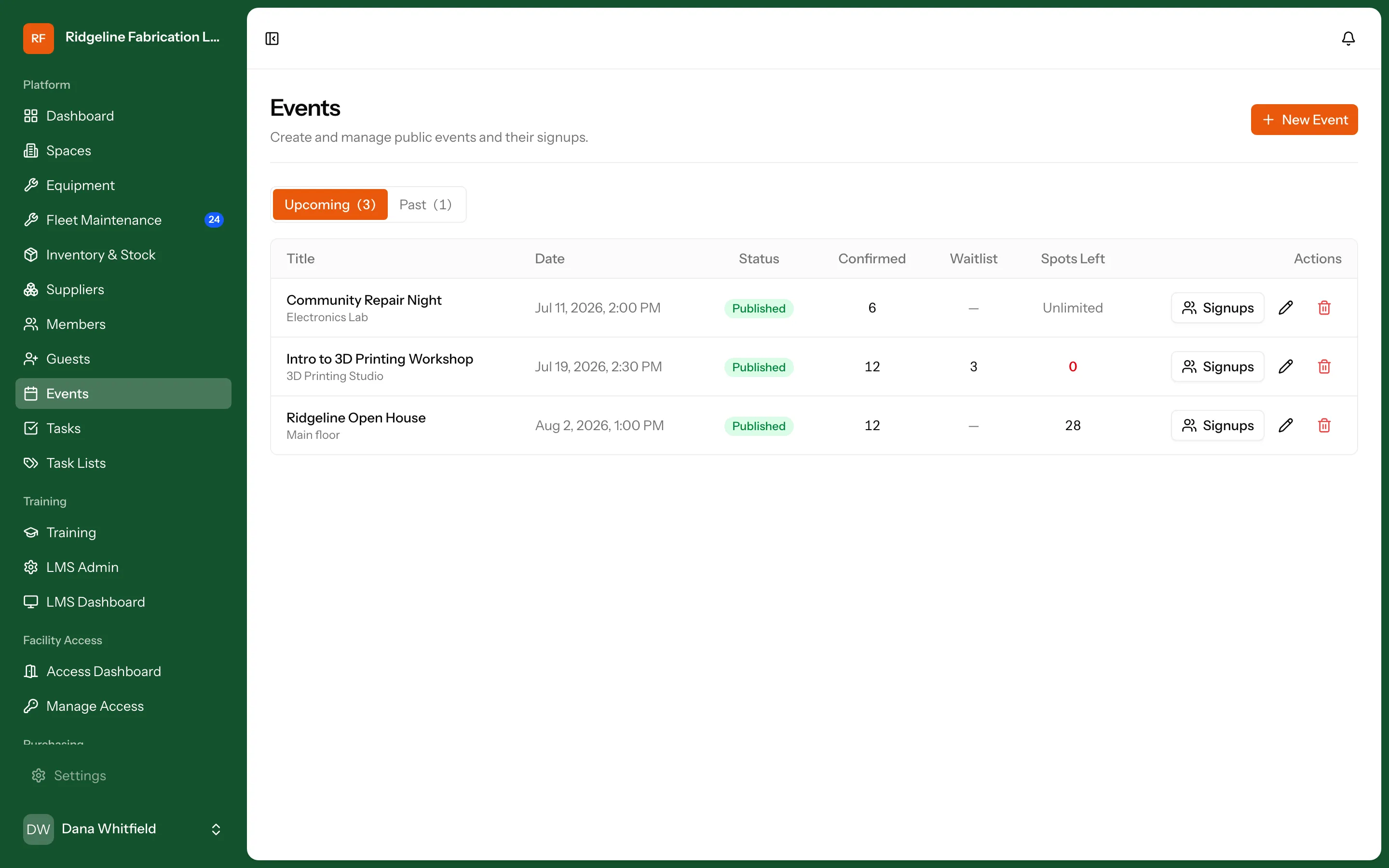Image resolution: width=1389 pixels, height=868 pixels.
Task: Click the Published status of Ridgeline Open House
Action: (758, 426)
